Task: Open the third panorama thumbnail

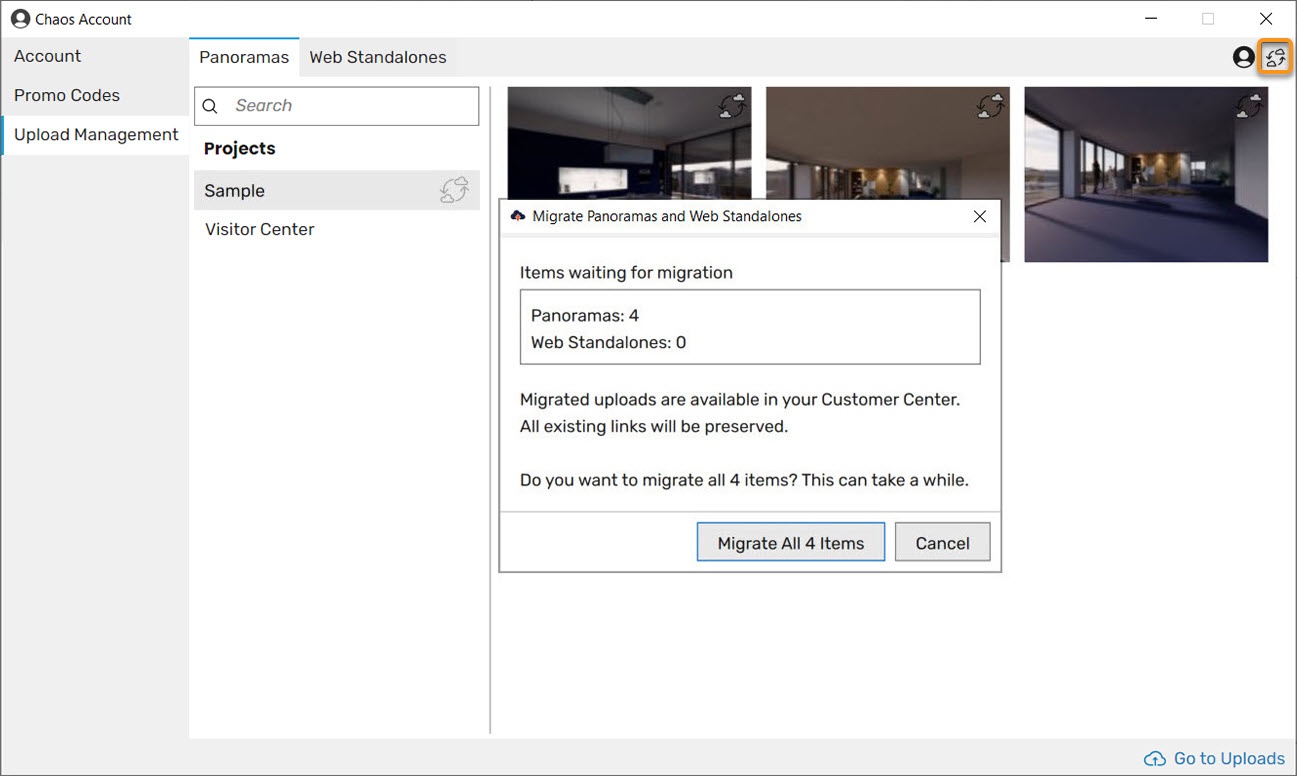Action: coord(1146,174)
